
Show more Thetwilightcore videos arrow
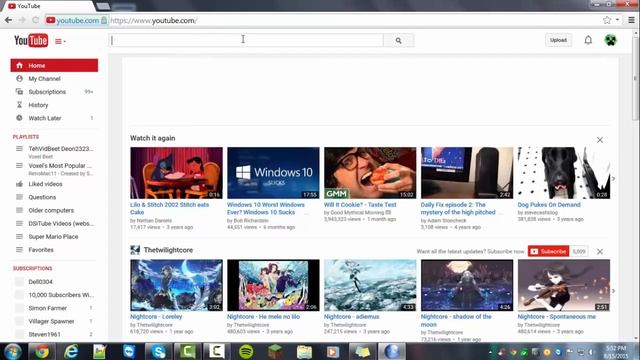click(613, 291)
